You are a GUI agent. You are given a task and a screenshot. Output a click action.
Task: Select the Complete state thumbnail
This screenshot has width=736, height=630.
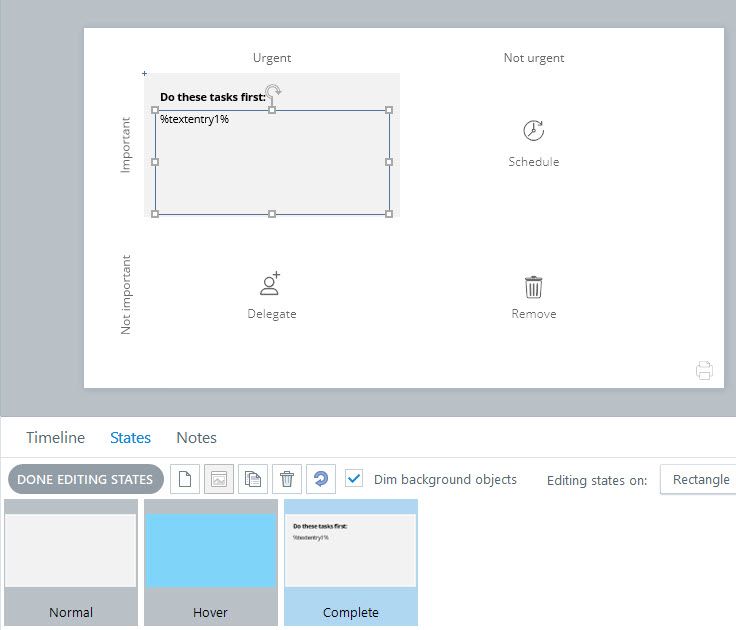tap(350, 562)
